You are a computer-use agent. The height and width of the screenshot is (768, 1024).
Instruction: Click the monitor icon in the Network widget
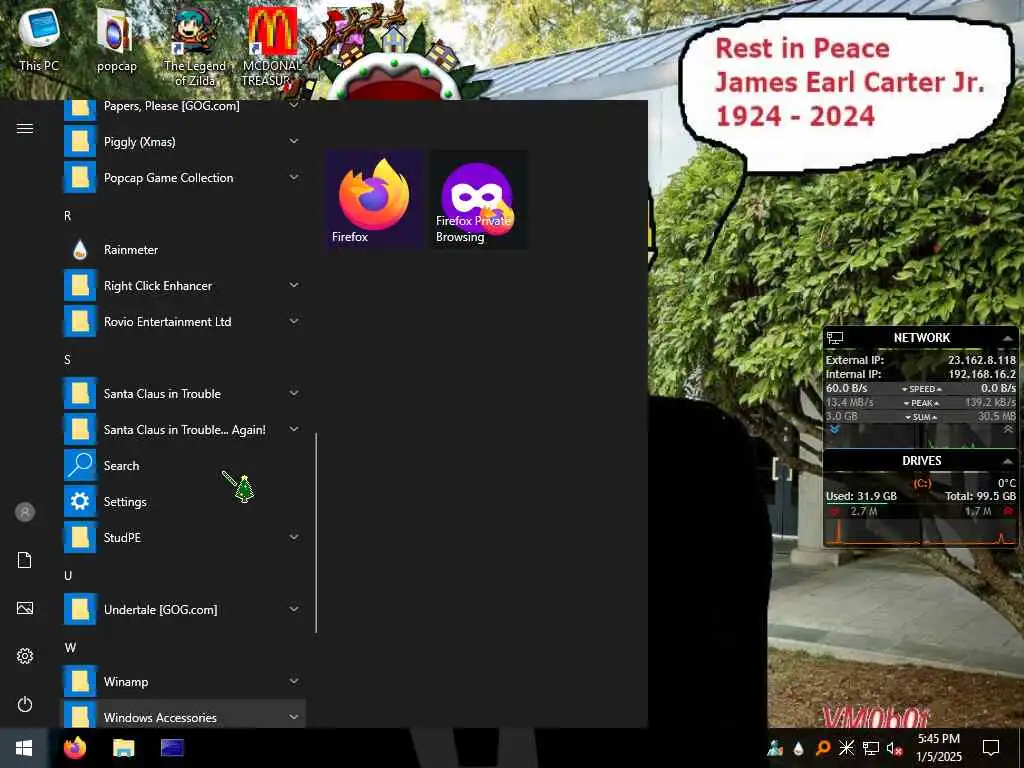[x=835, y=338]
